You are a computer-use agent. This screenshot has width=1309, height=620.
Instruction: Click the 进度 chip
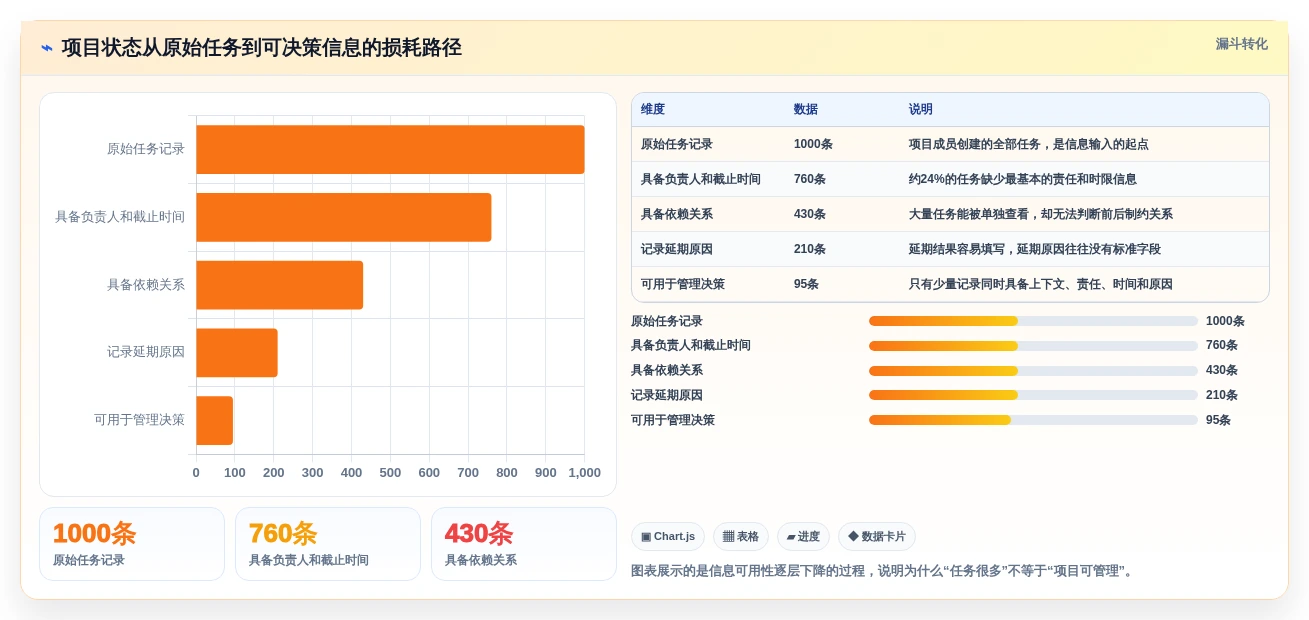pyautogui.click(x=803, y=537)
